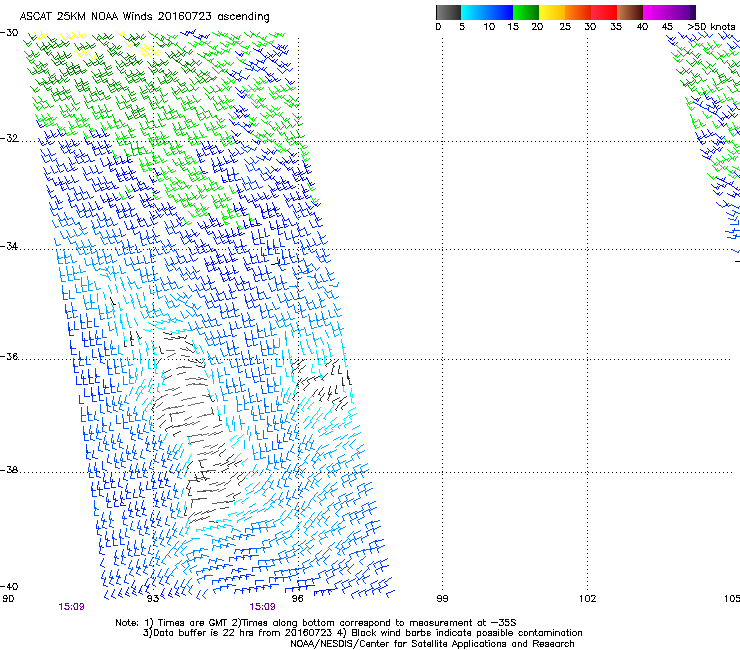
Task: Click the '99' longitude label
Action: pos(442,599)
